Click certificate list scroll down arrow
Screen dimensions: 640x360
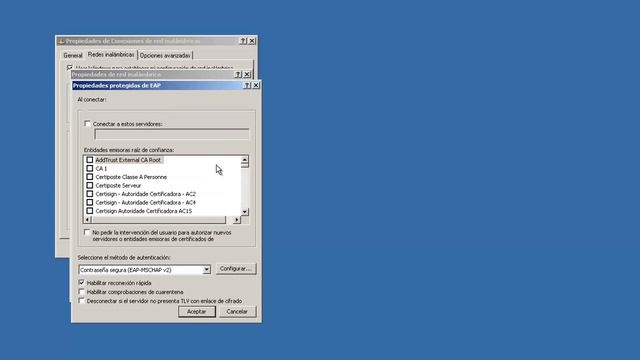(244, 212)
